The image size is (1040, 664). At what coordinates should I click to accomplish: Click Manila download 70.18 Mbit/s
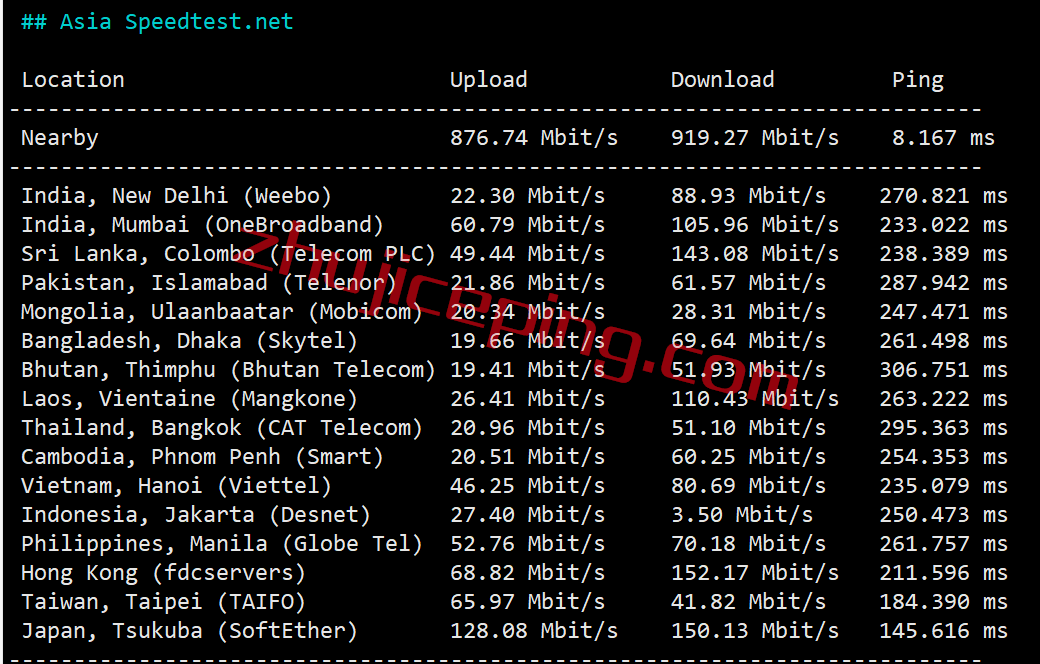pos(748,544)
